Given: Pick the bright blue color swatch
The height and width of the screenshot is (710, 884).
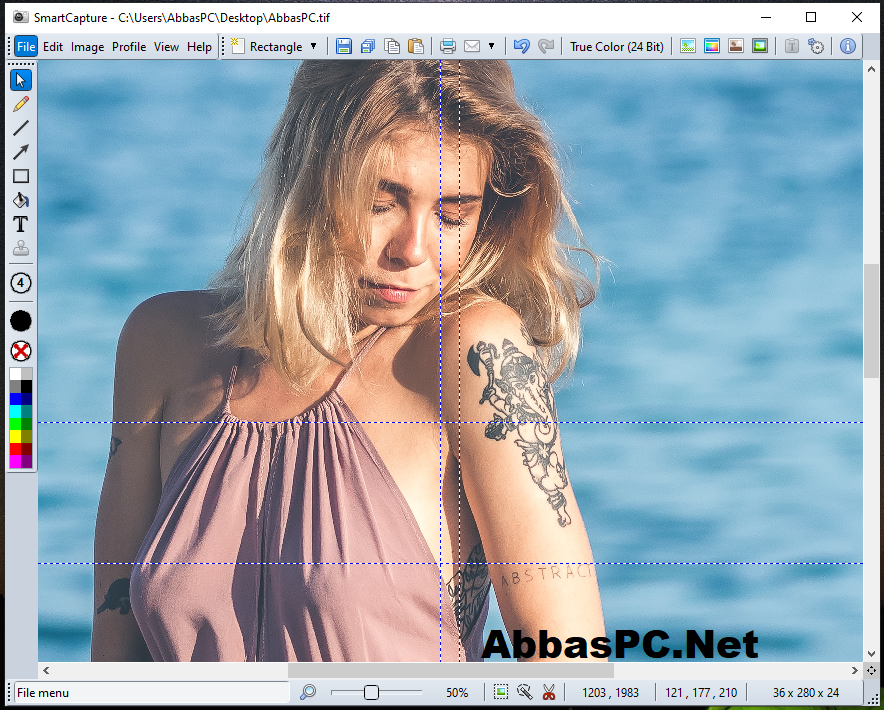Looking at the screenshot, I should [15, 399].
